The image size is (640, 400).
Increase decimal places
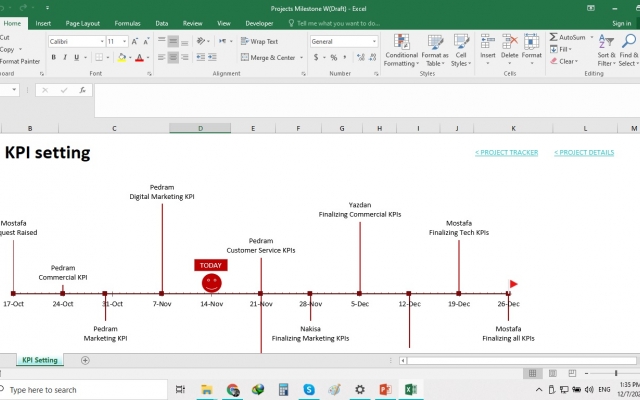pyautogui.click(x=361, y=58)
